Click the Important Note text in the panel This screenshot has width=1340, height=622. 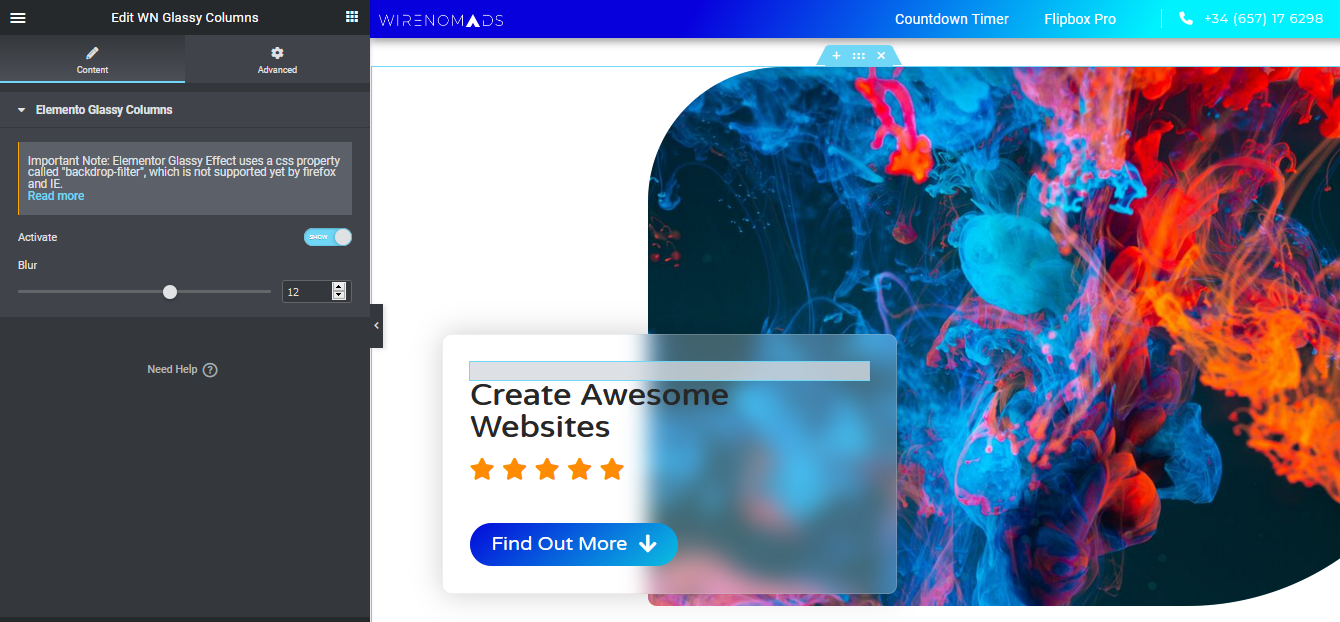184,172
